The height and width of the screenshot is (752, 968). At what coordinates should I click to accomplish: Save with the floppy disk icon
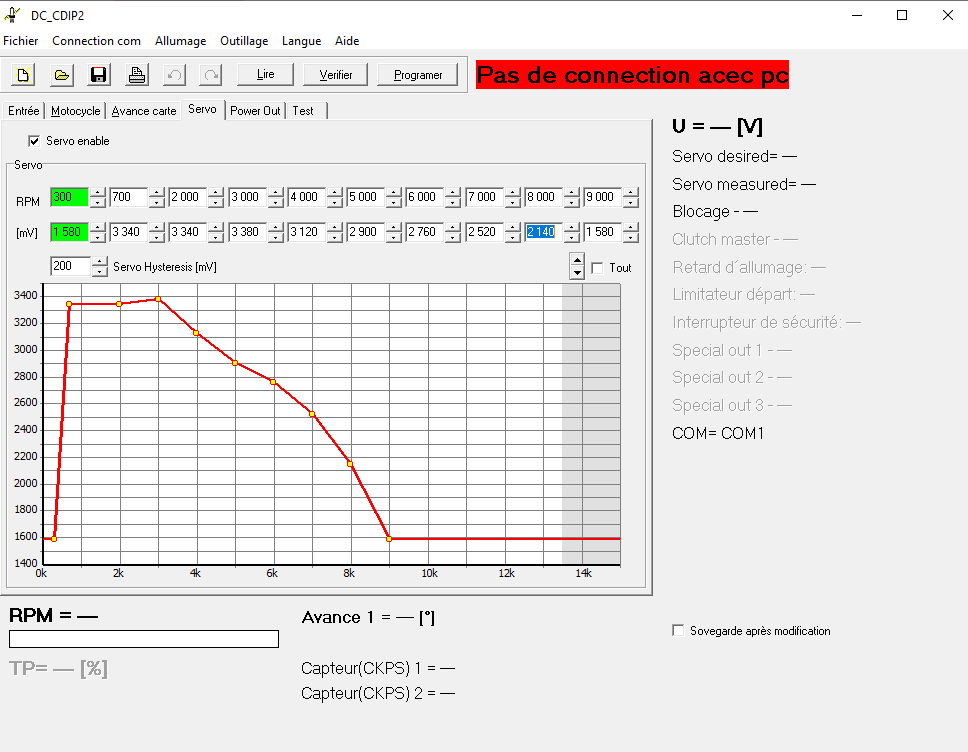[x=99, y=75]
